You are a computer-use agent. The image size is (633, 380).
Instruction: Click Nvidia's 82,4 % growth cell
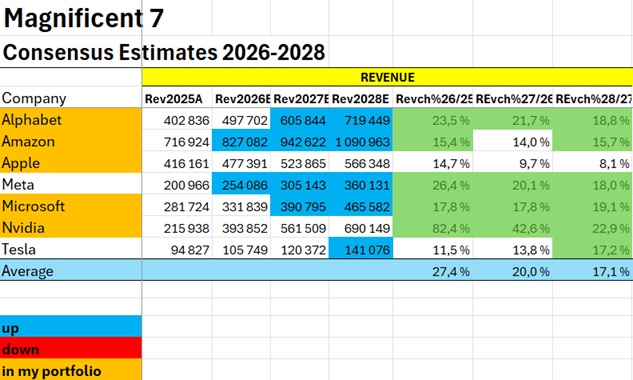433,228
